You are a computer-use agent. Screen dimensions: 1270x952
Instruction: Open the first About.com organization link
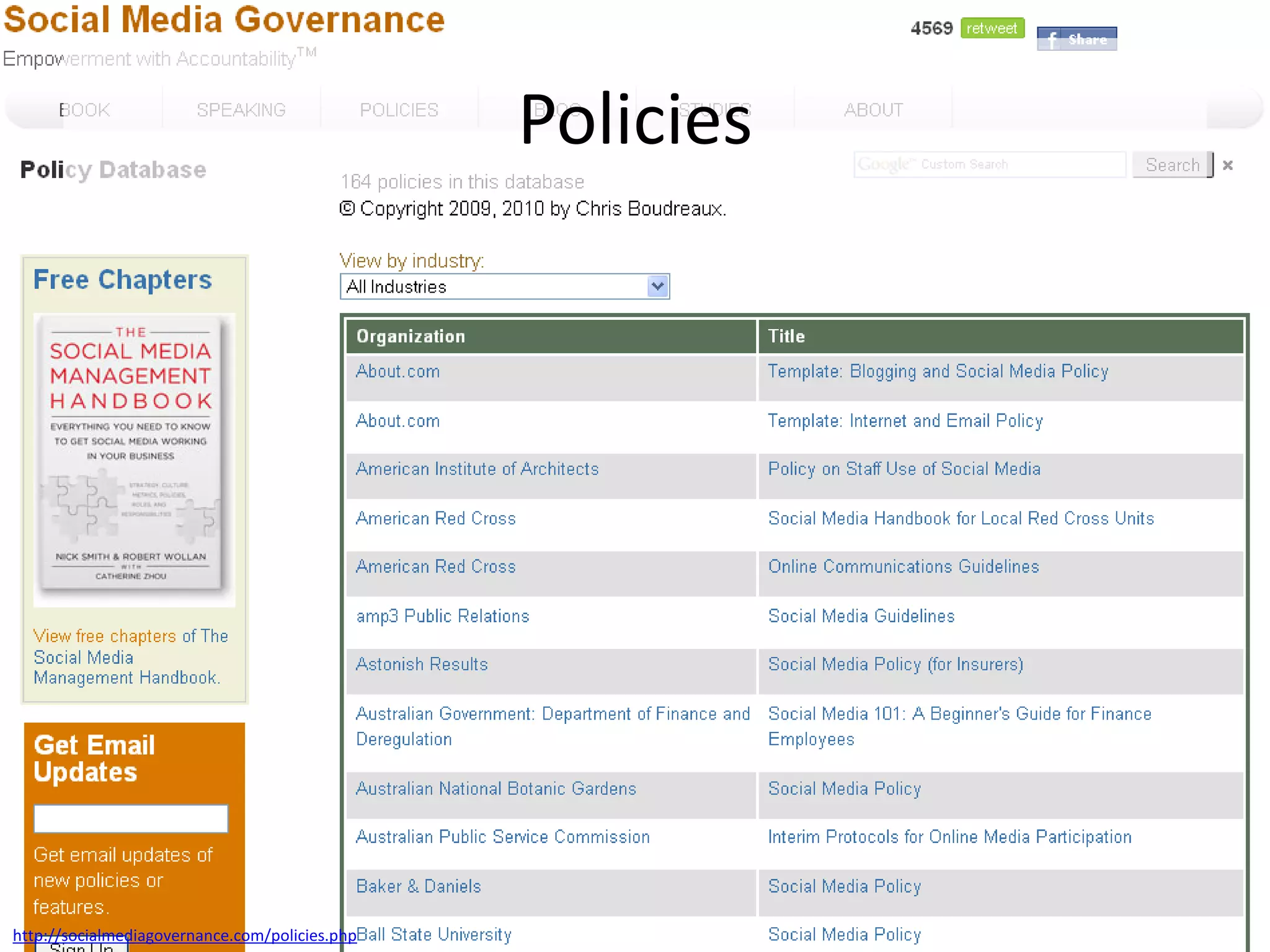[x=398, y=371]
